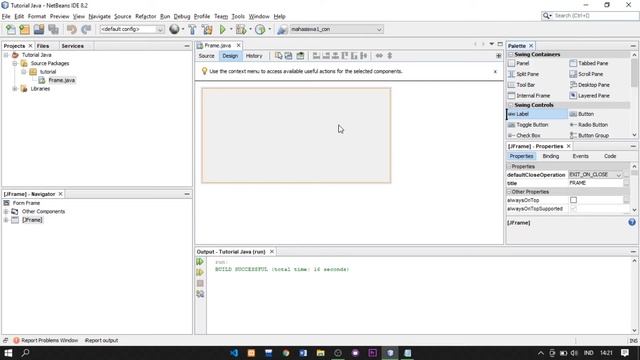Click the Connection Mode icon in designer toolbar
This screenshot has height=360, width=640.
[289, 56]
